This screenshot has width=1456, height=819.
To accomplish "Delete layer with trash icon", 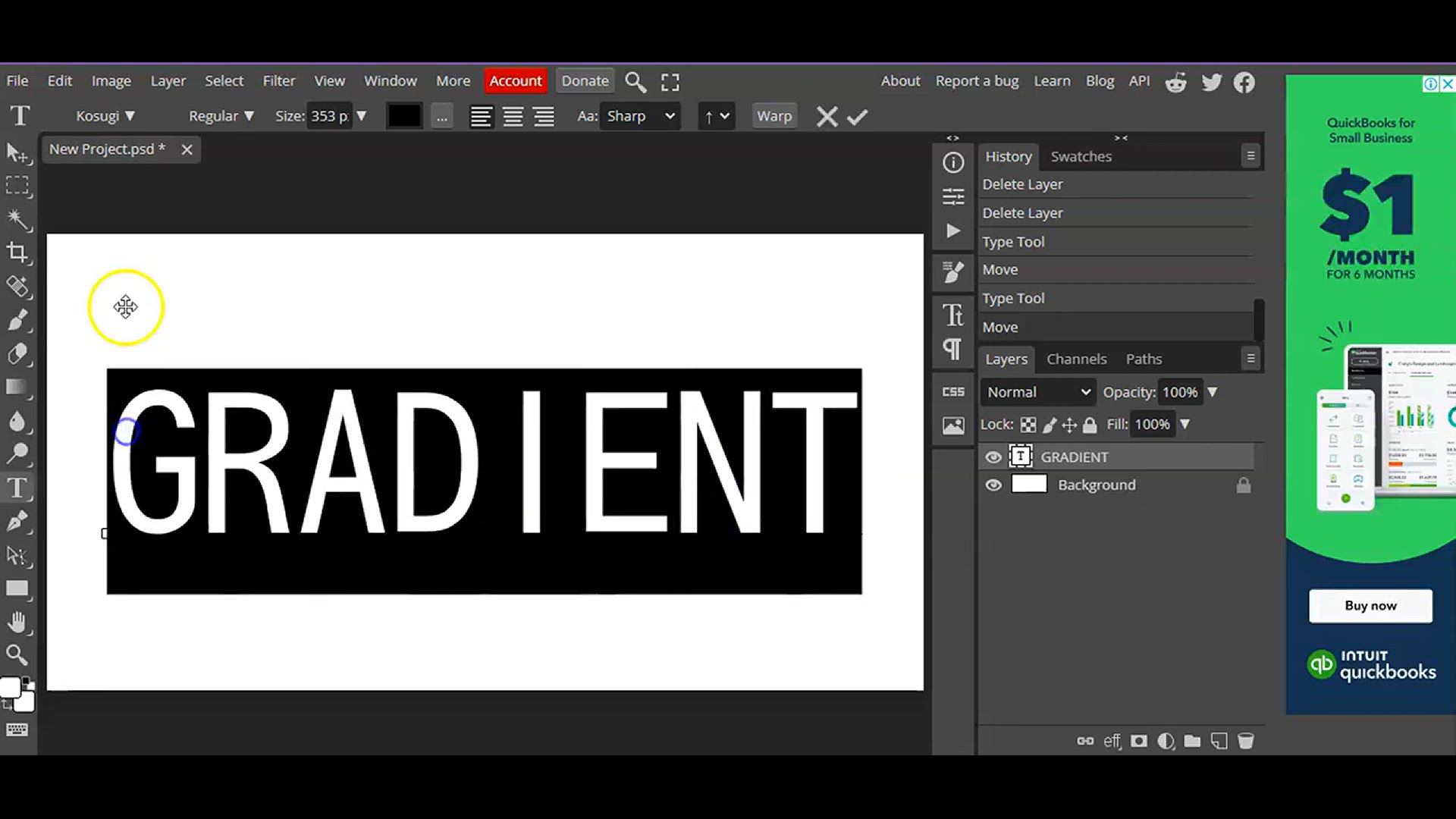I will tap(1245, 741).
